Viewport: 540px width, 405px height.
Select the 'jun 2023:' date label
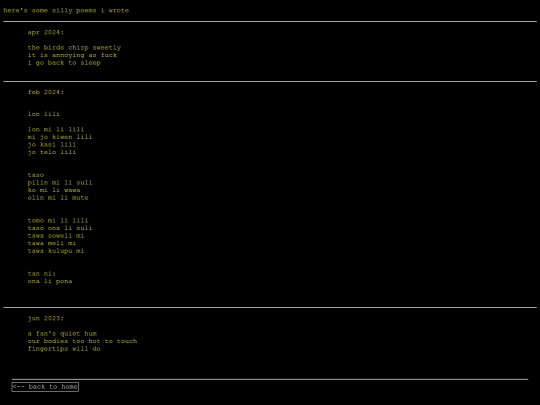[x=46, y=318]
